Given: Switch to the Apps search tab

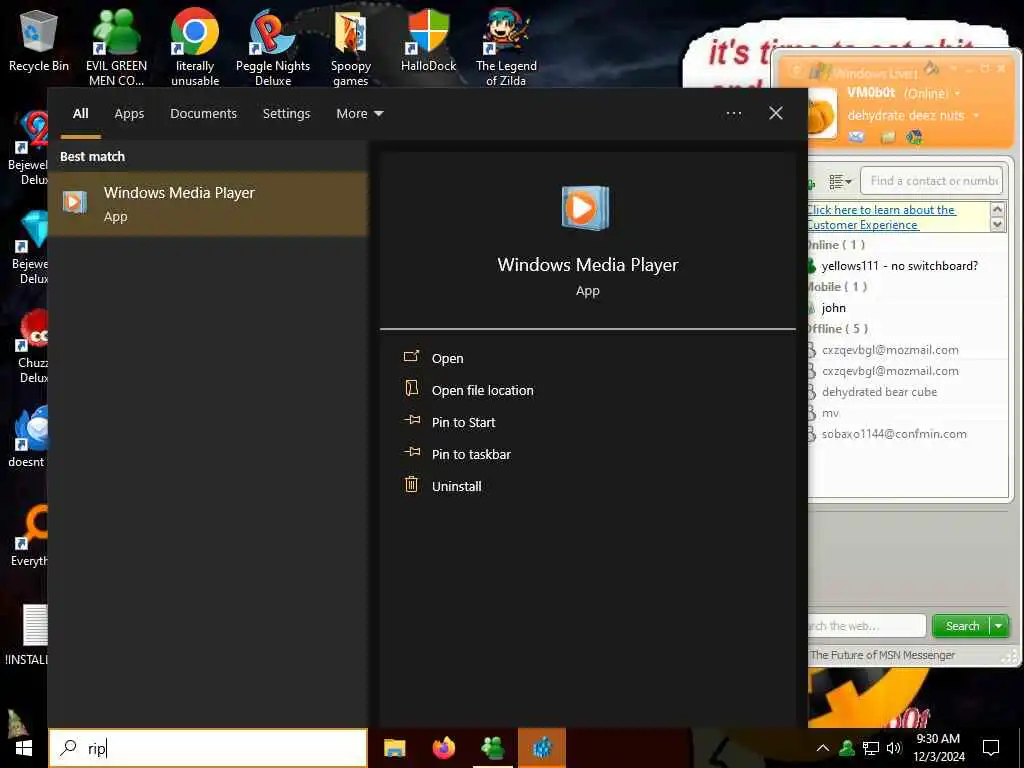Looking at the screenshot, I should [129, 114].
